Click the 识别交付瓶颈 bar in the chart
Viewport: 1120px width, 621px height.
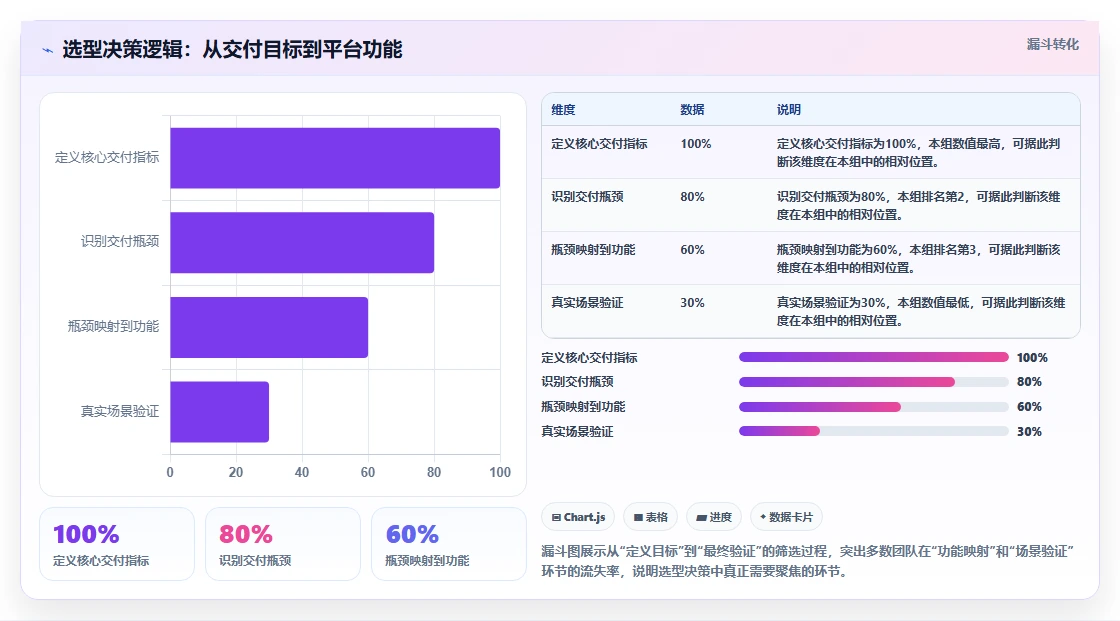302,242
